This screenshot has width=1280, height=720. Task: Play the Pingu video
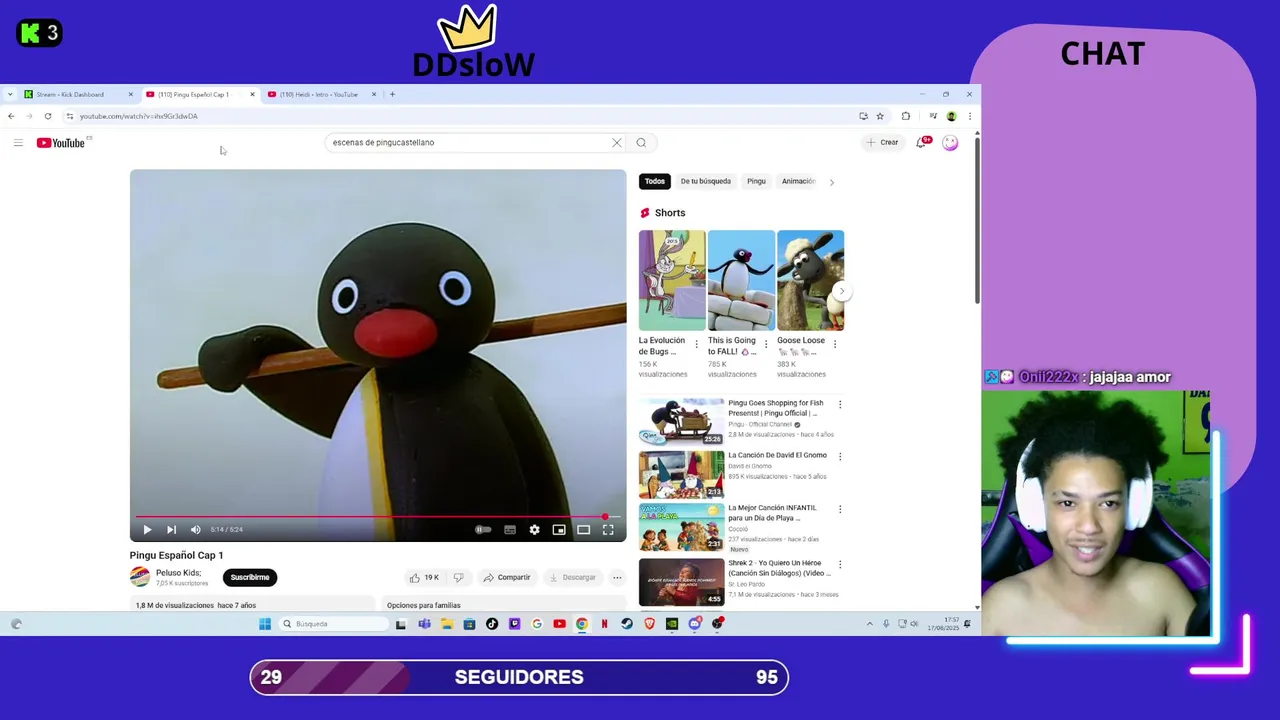point(147,530)
